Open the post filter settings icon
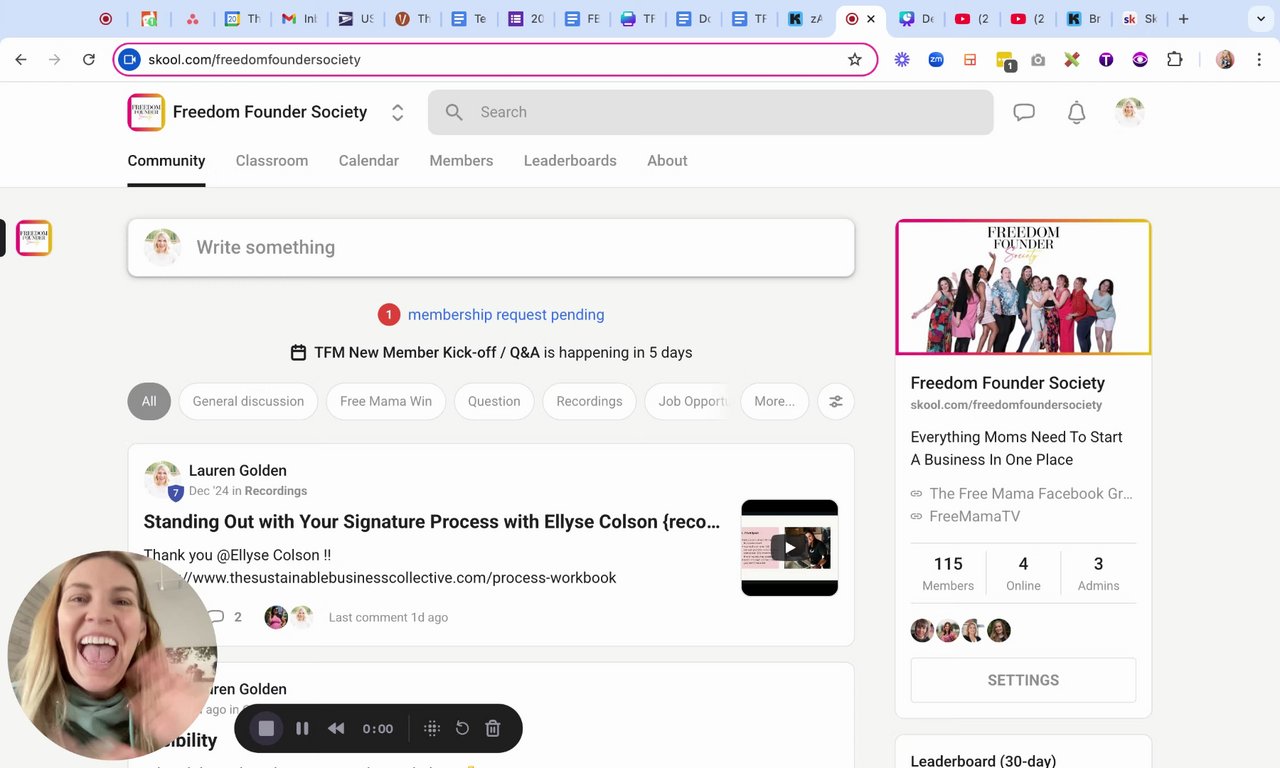The width and height of the screenshot is (1280, 768). click(836, 401)
